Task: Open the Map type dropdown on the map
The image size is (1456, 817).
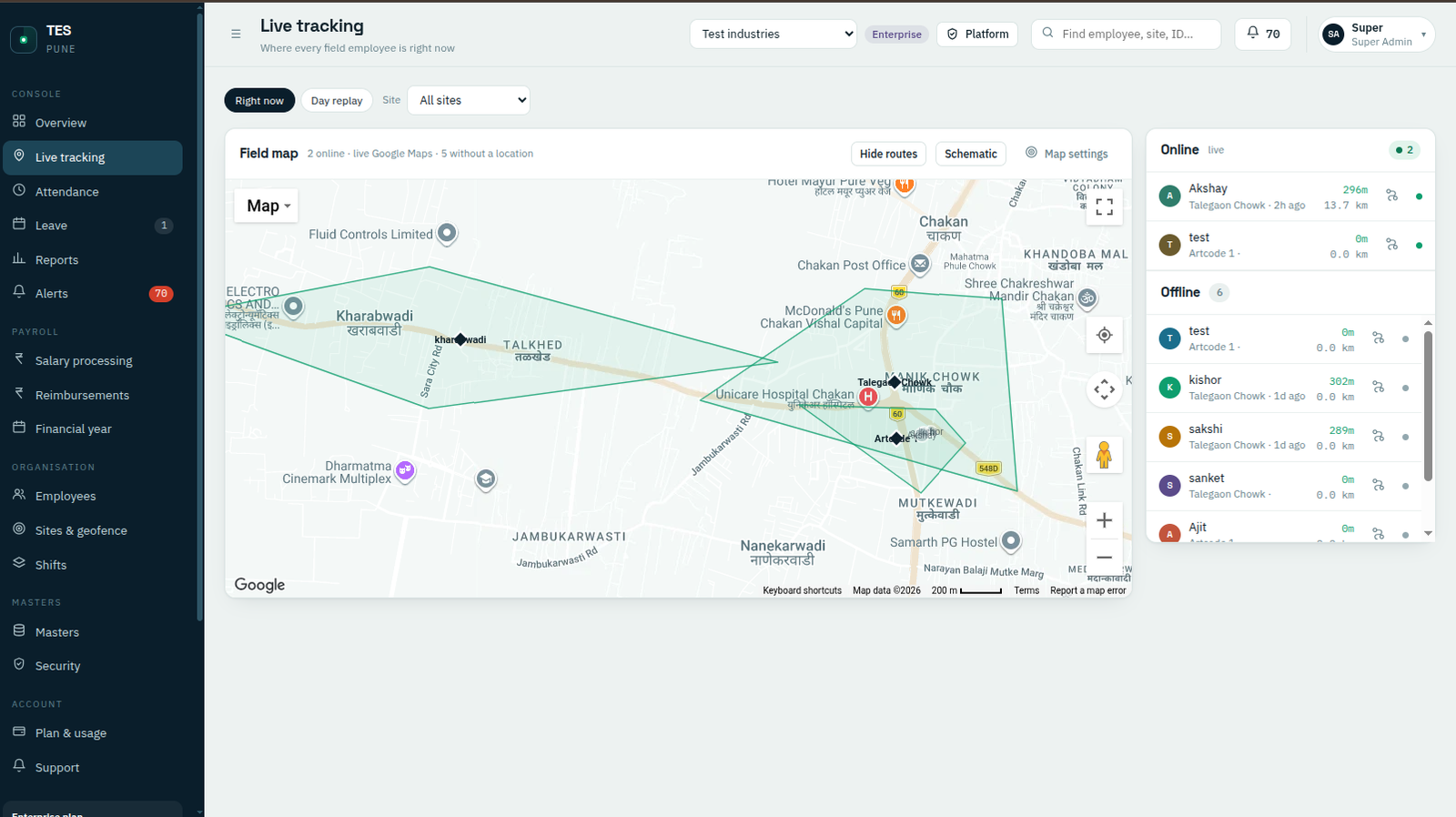Action: point(268,206)
